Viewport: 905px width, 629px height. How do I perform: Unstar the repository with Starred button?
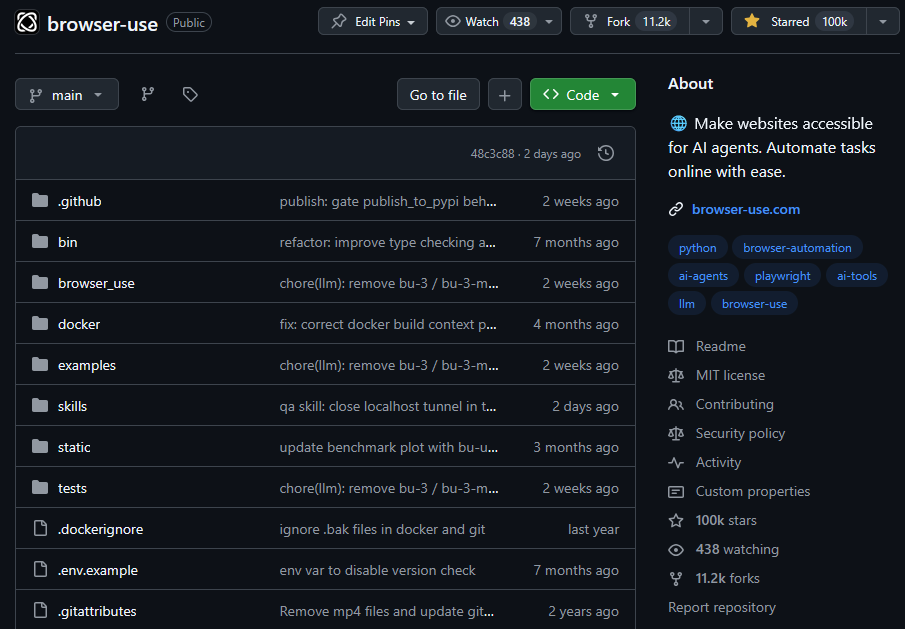[x=799, y=22]
